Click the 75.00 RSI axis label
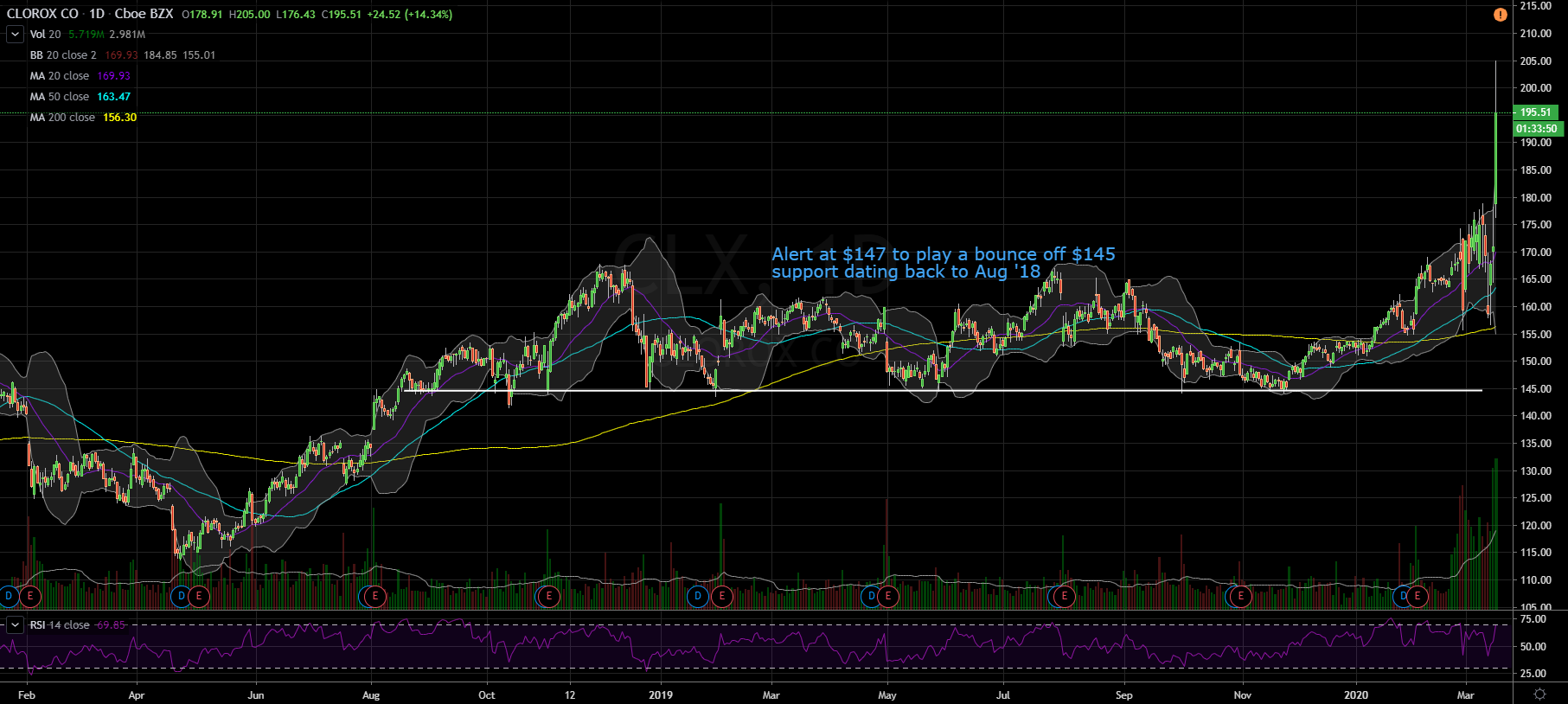 point(1533,619)
